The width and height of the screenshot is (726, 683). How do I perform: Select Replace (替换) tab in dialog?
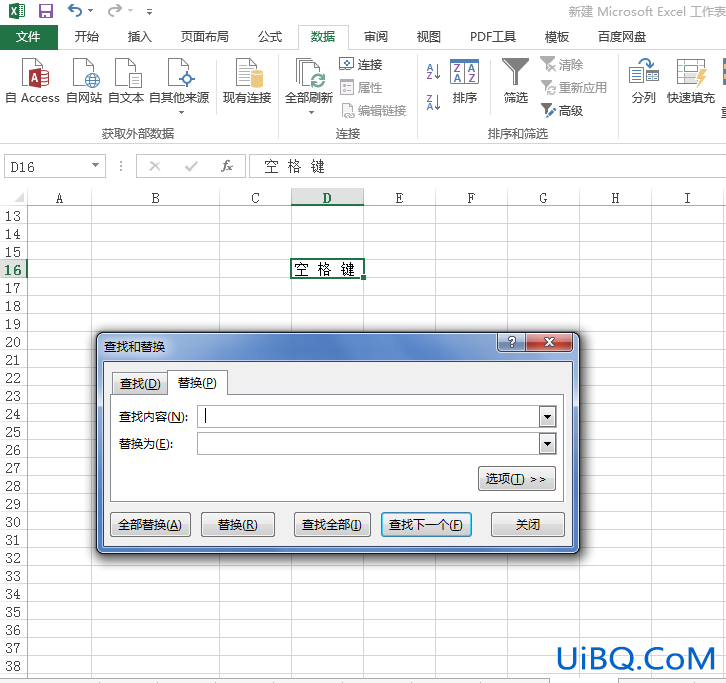pos(197,383)
